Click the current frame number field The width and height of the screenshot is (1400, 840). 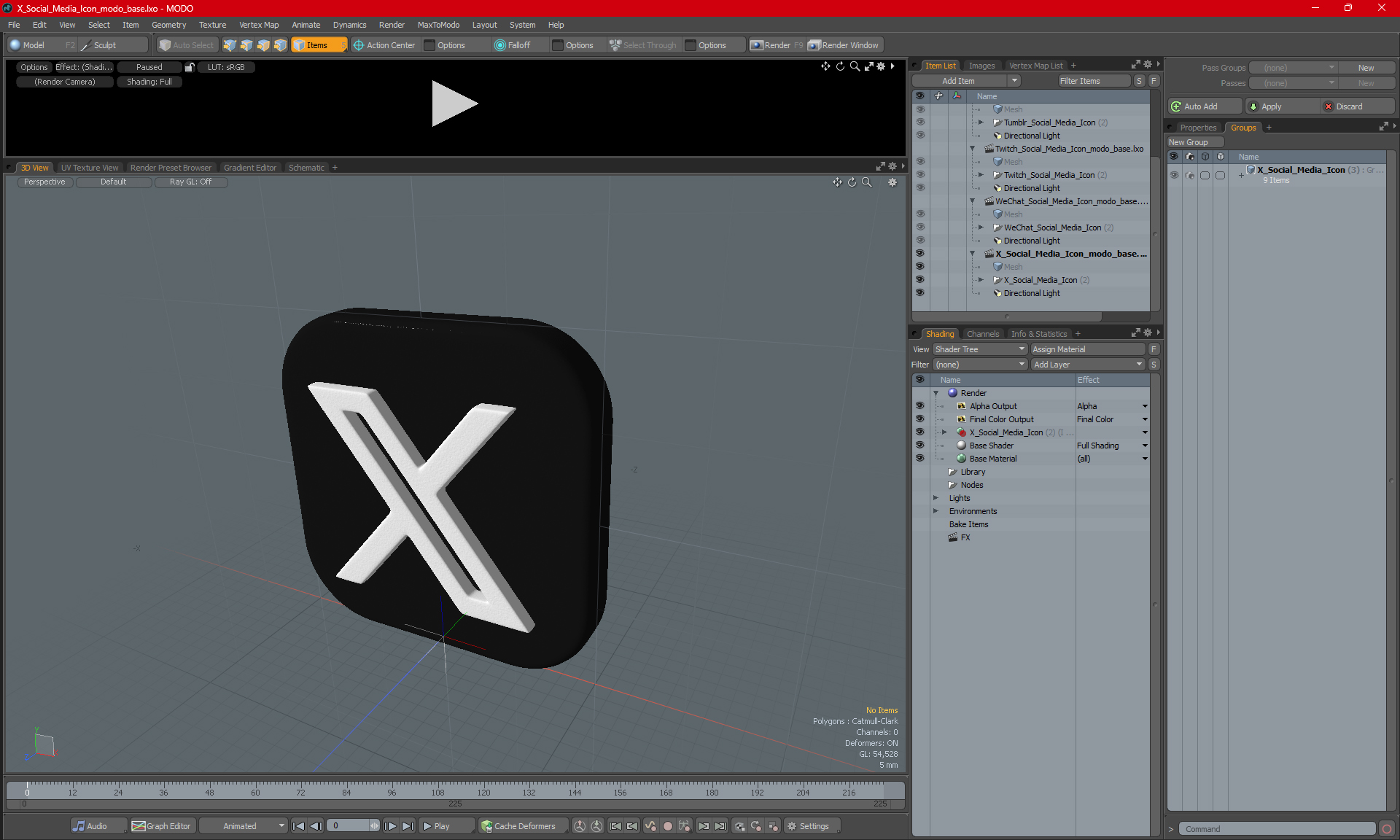coord(349,826)
